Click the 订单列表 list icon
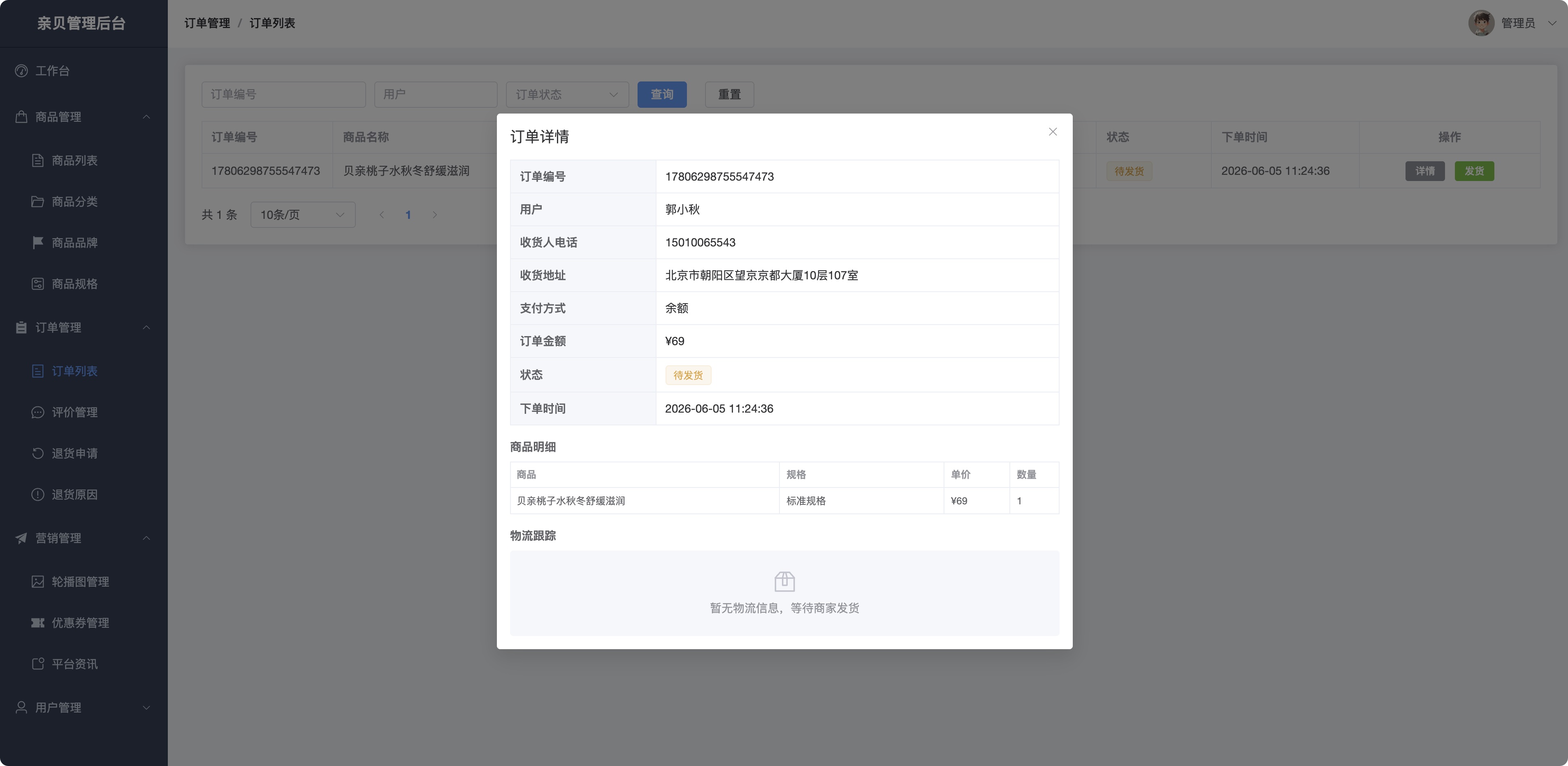Screen dimensions: 1568x766 38,371
